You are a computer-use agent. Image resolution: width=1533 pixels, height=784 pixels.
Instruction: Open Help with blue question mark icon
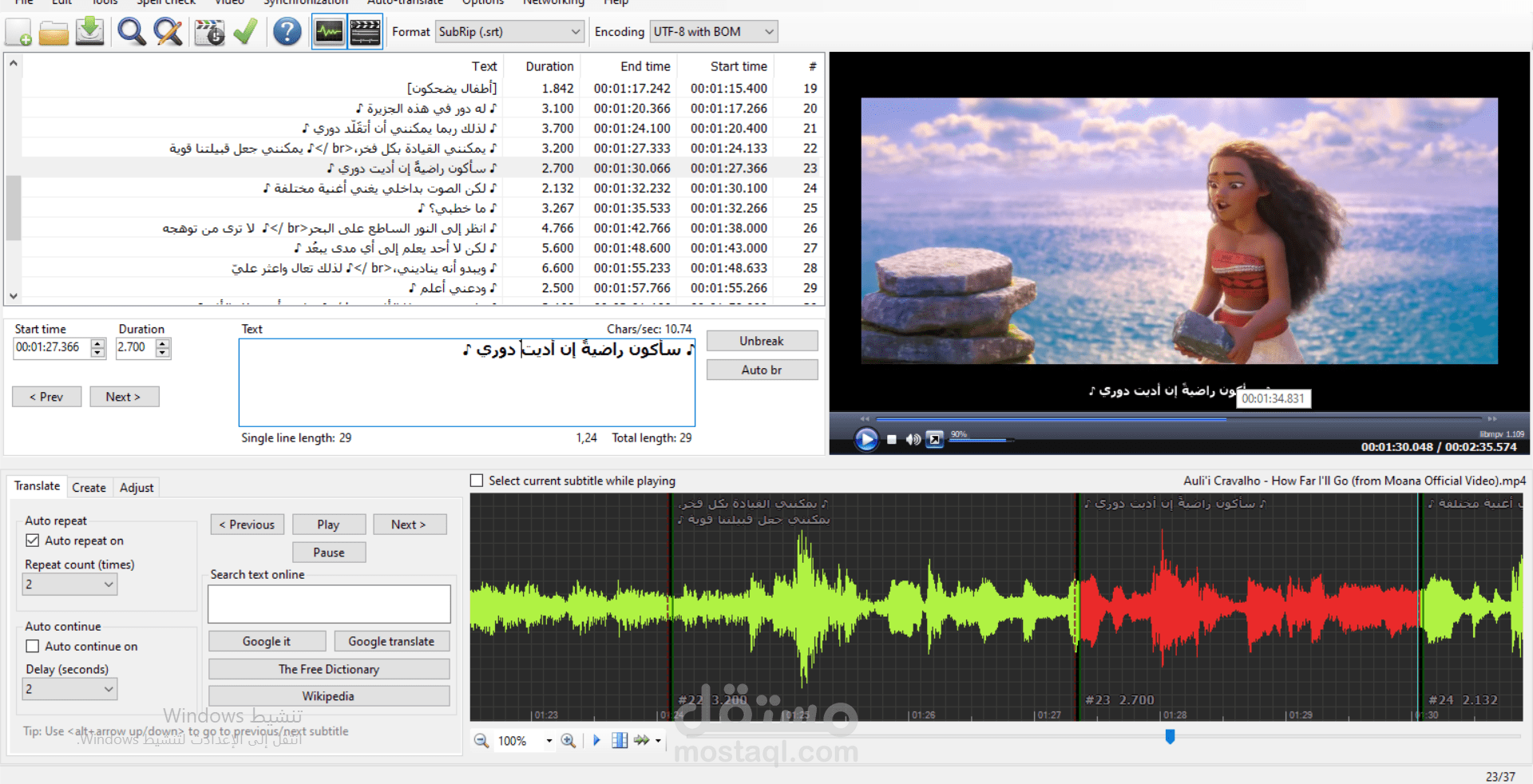coord(287,32)
